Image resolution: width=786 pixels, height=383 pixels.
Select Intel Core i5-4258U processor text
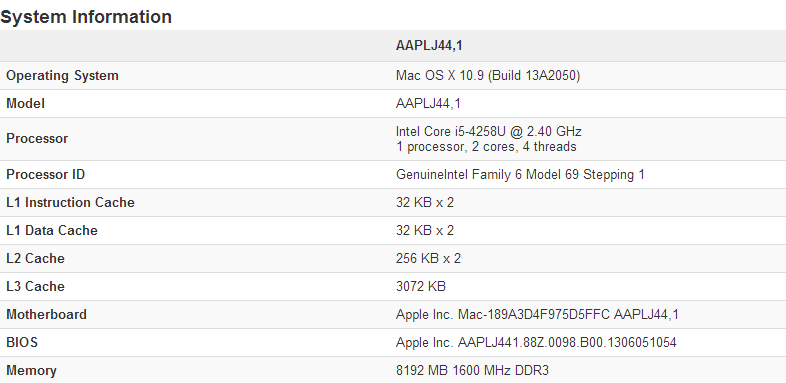pos(489,132)
